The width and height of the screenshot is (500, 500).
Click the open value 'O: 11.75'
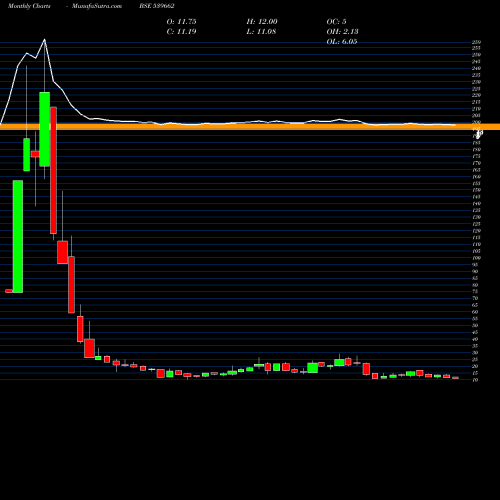click(x=181, y=22)
